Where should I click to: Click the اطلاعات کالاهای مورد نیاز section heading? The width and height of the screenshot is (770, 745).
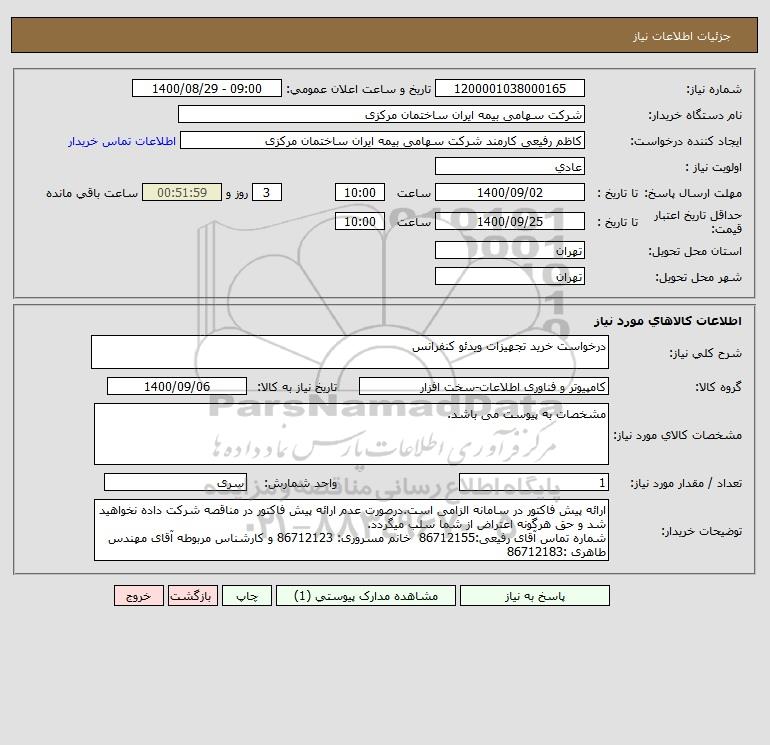tap(668, 321)
